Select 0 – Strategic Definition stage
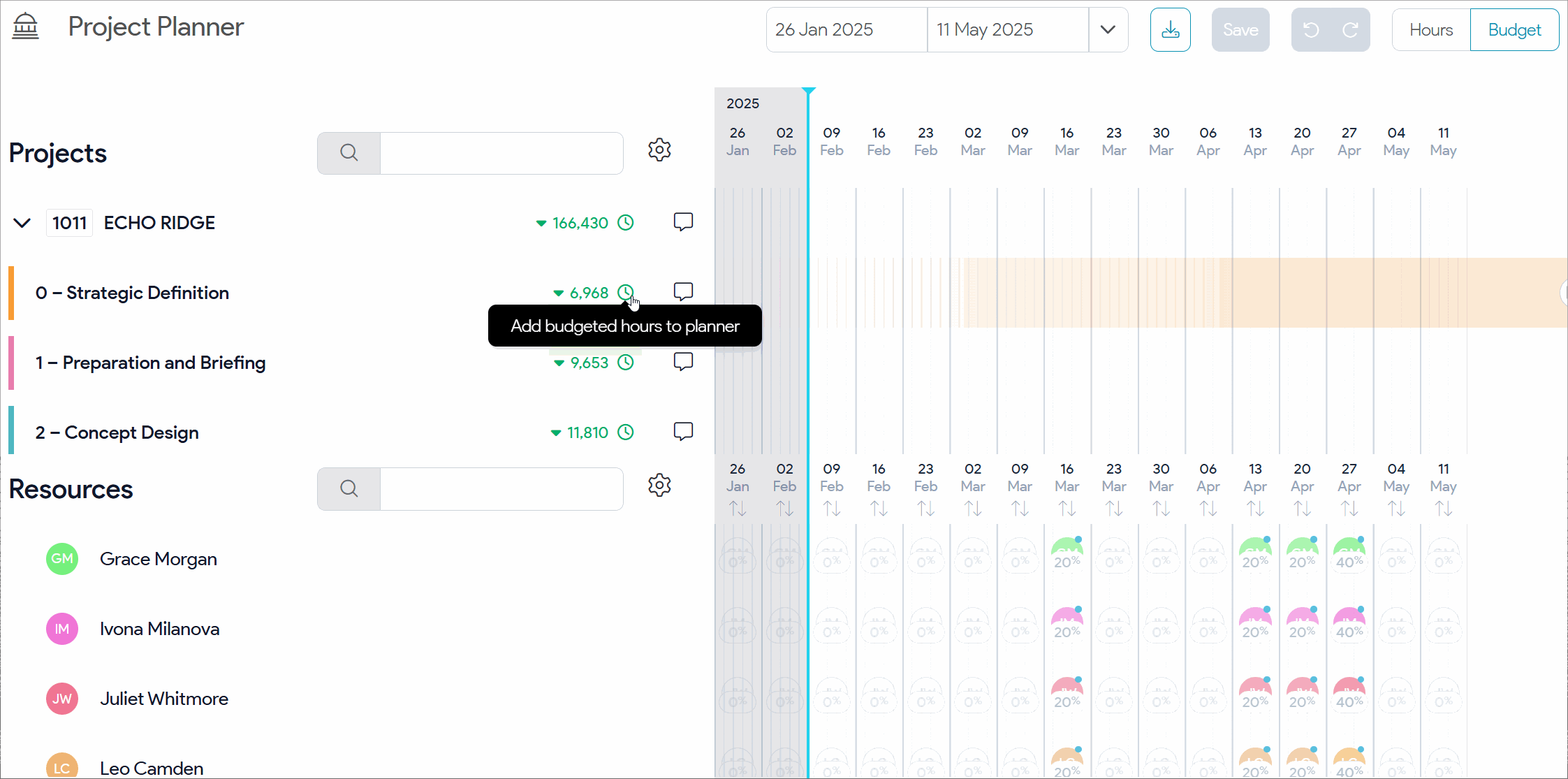Image resolution: width=1568 pixels, height=779 pixels. pos(132,293)
